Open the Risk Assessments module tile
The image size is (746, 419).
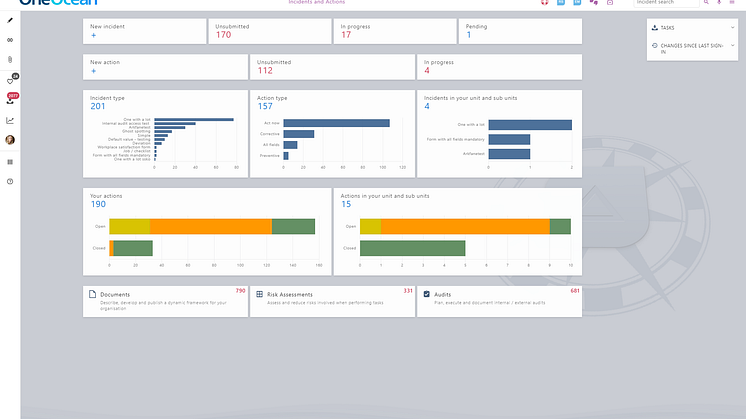[x=333, y=302]
